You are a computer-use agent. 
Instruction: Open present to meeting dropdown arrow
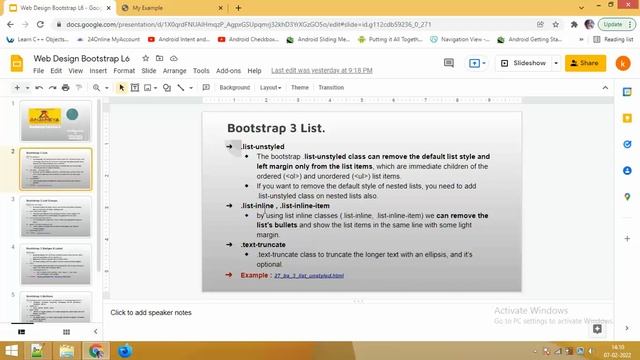click(484, 63)
